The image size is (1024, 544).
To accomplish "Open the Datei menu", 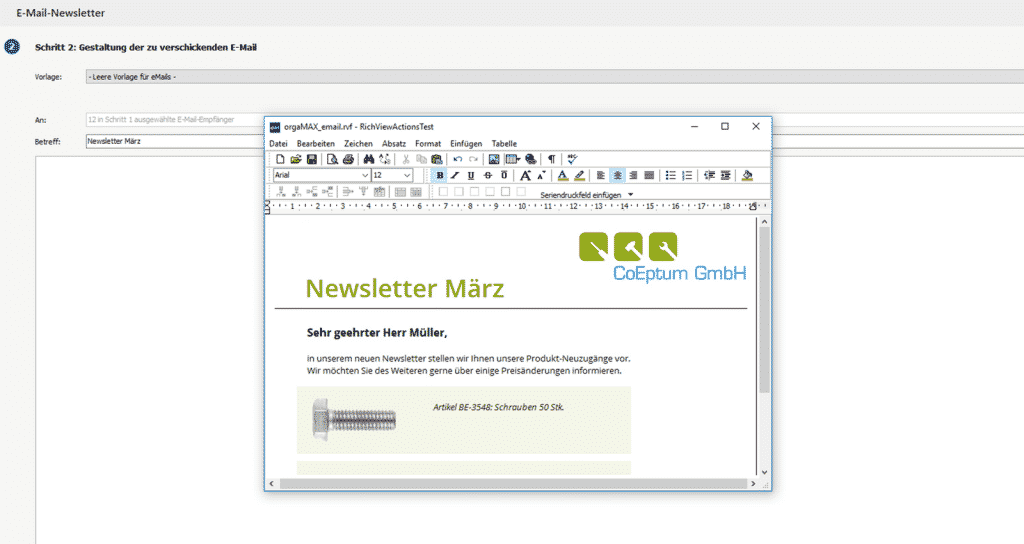I will point(278,144).
